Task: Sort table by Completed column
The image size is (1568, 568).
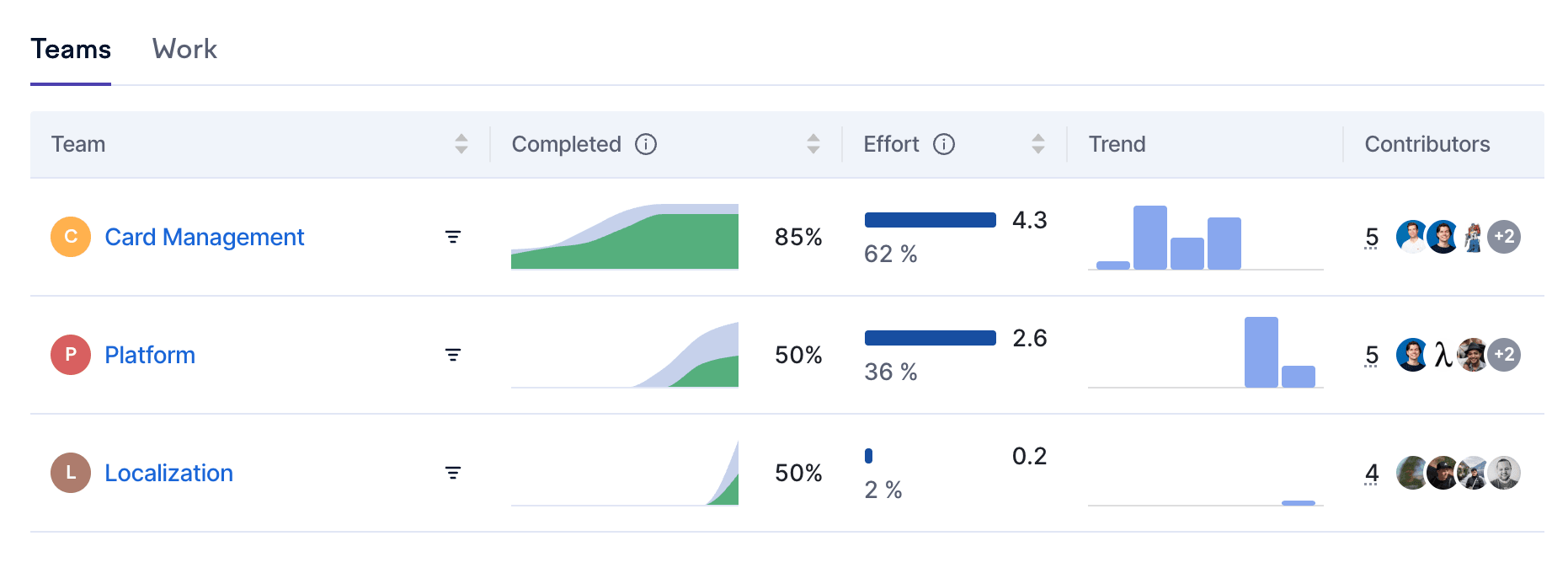Action: pos(813,144)
